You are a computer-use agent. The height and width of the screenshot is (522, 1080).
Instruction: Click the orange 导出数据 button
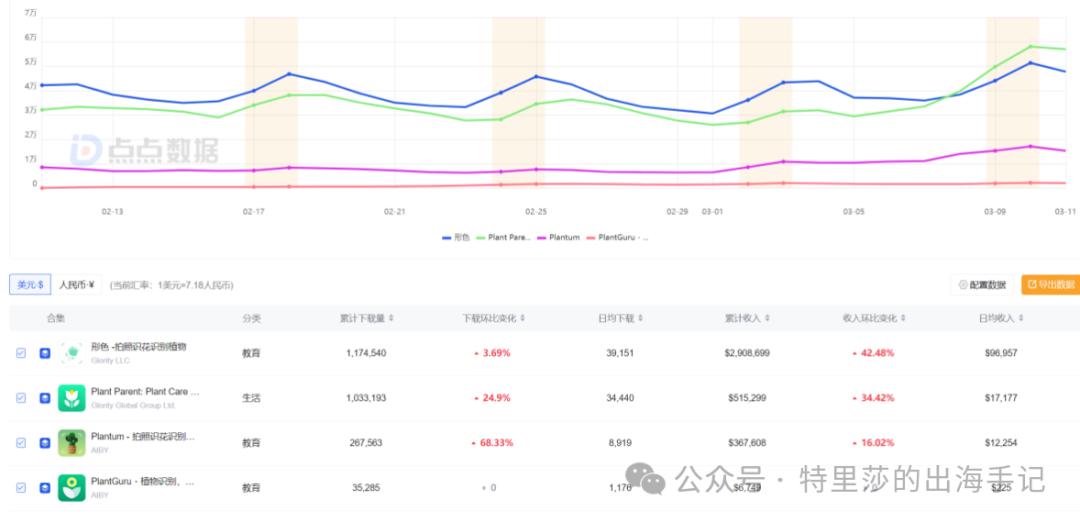(x=1050, y=284)
